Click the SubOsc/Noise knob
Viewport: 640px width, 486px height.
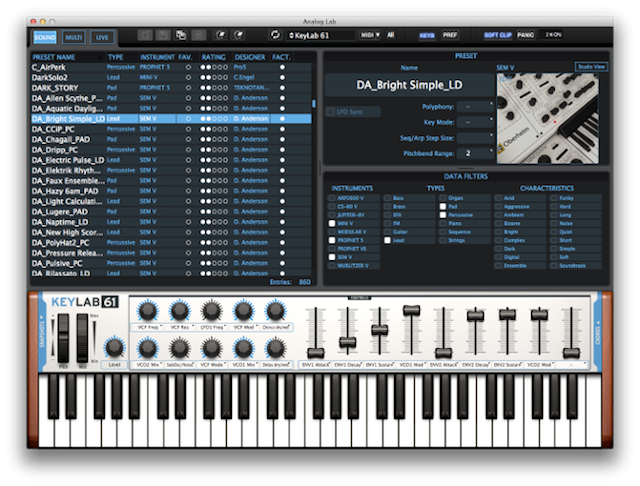pyautogui.click(x=180, y=348)
